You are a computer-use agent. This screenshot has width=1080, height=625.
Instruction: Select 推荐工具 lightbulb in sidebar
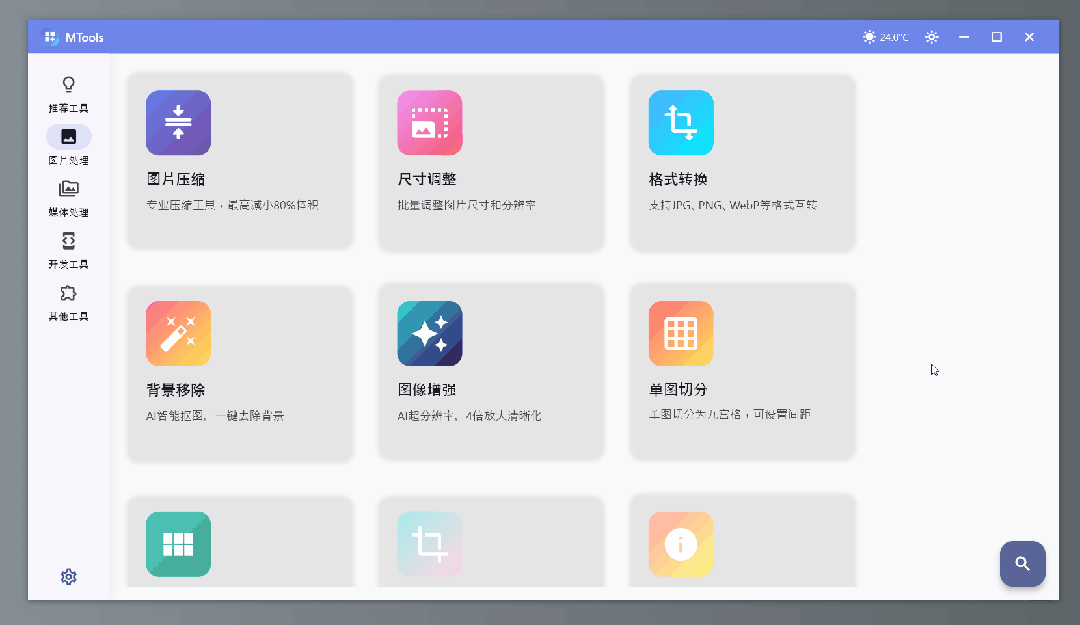(x=68, y=85)
